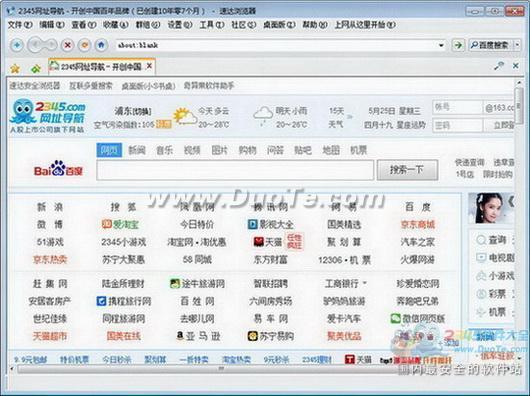The width and height of the screenshot is (530, 396).
Task: Click the Baidu paw logo
Action: click(x=58, y=169)
